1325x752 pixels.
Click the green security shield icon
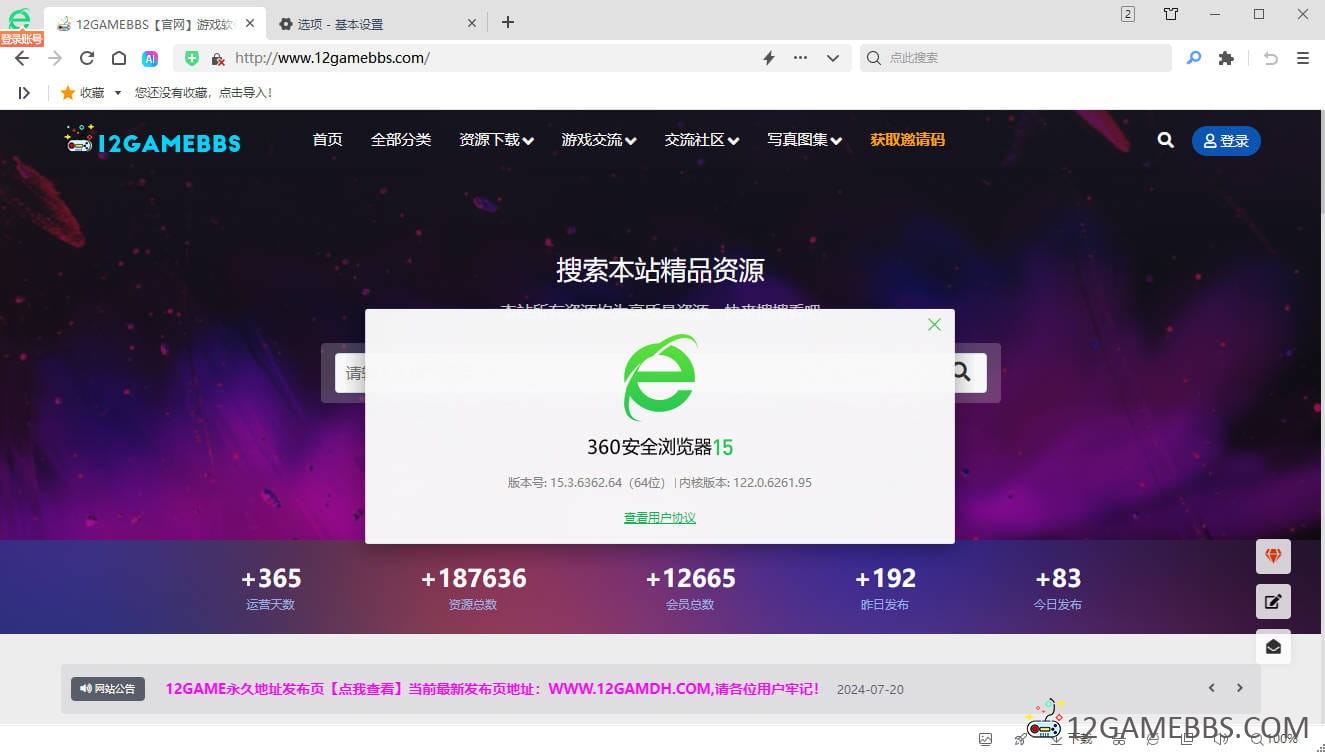click(192, 58)
